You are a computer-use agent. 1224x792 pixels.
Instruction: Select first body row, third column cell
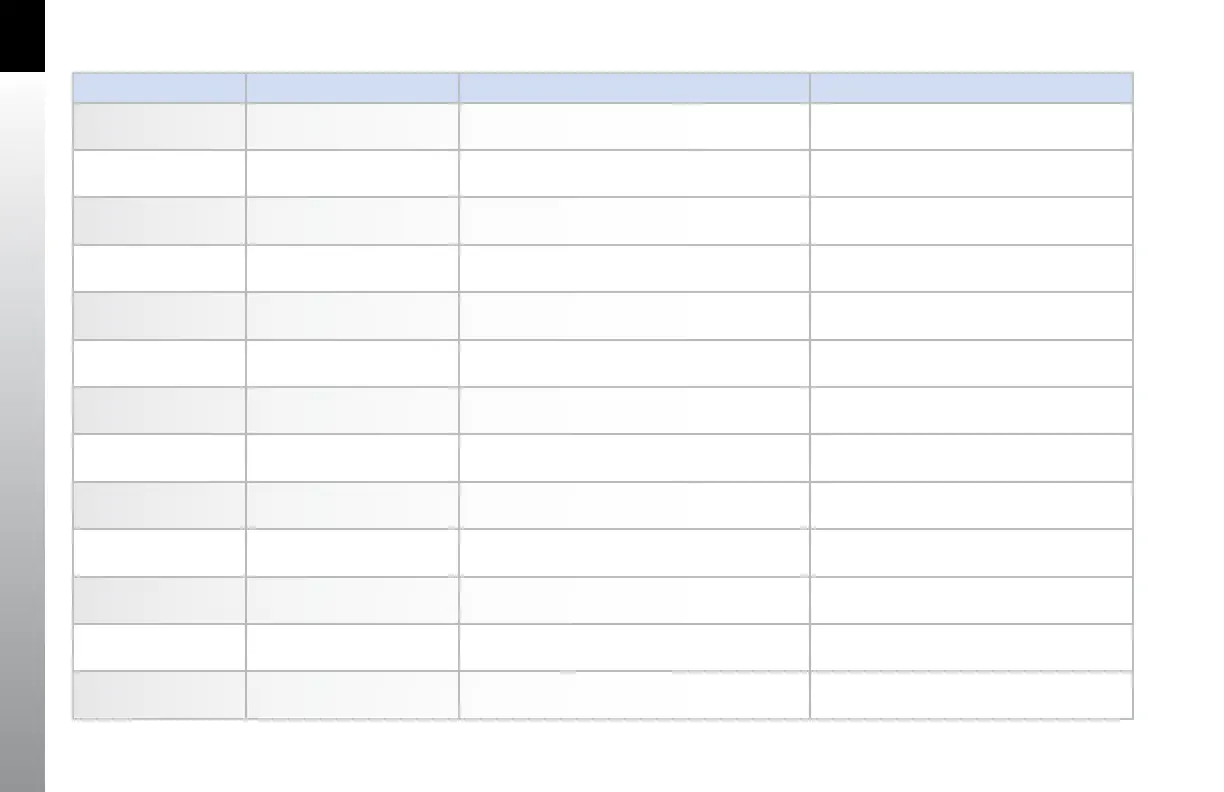634,126
